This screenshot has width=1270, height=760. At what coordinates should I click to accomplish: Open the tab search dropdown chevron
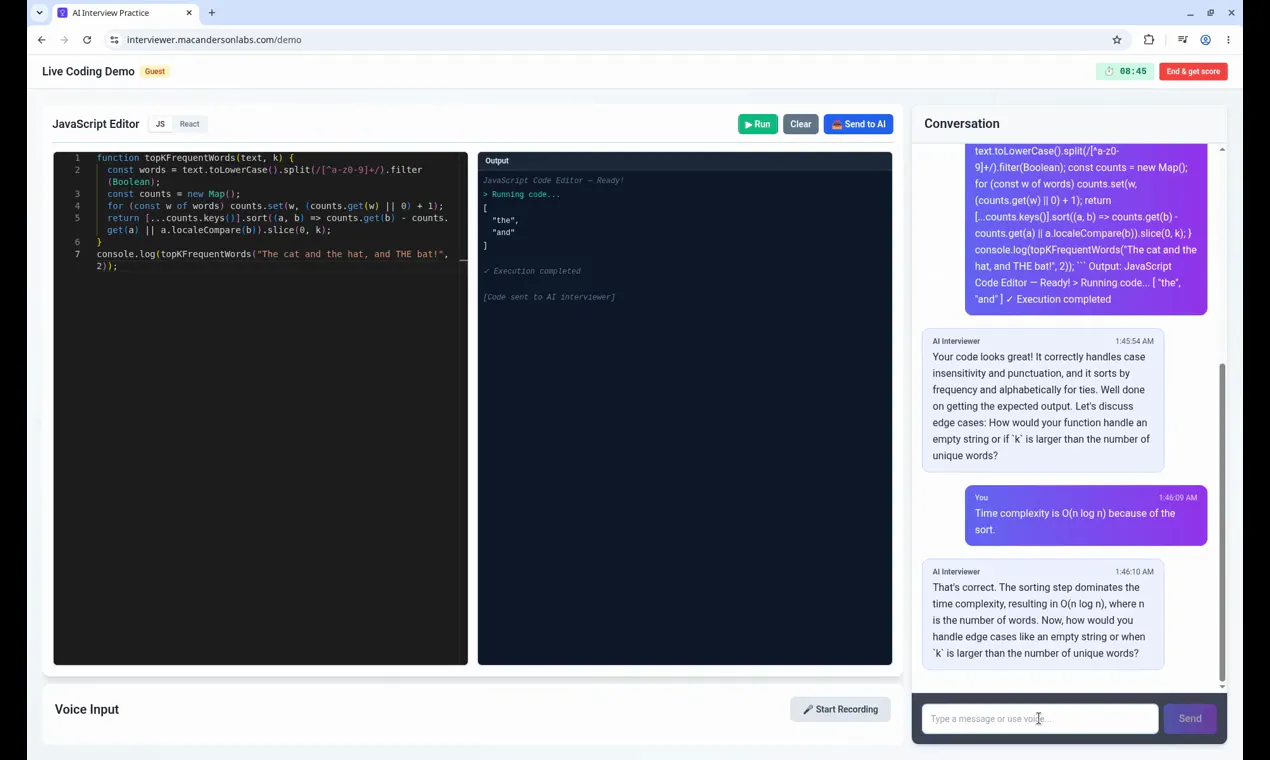click(x=39, y=13)
